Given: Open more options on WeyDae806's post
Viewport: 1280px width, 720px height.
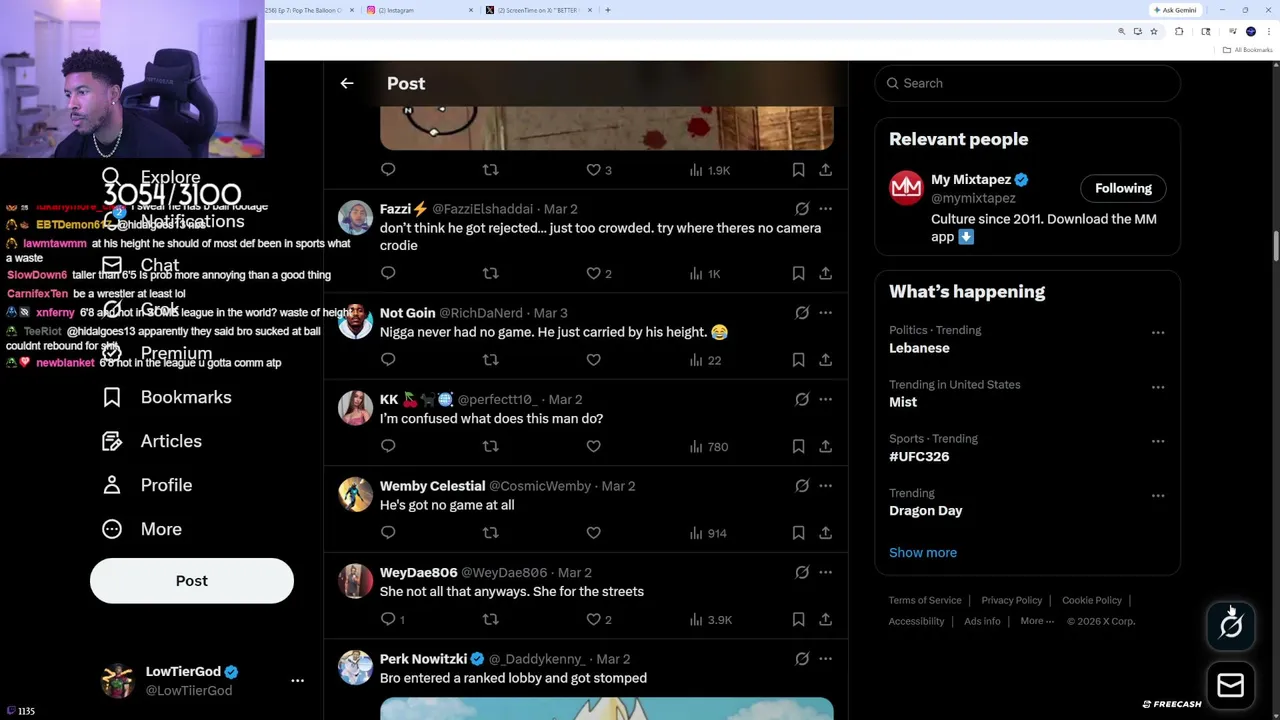Looking at the screenshot, I should tap(825, 572).
